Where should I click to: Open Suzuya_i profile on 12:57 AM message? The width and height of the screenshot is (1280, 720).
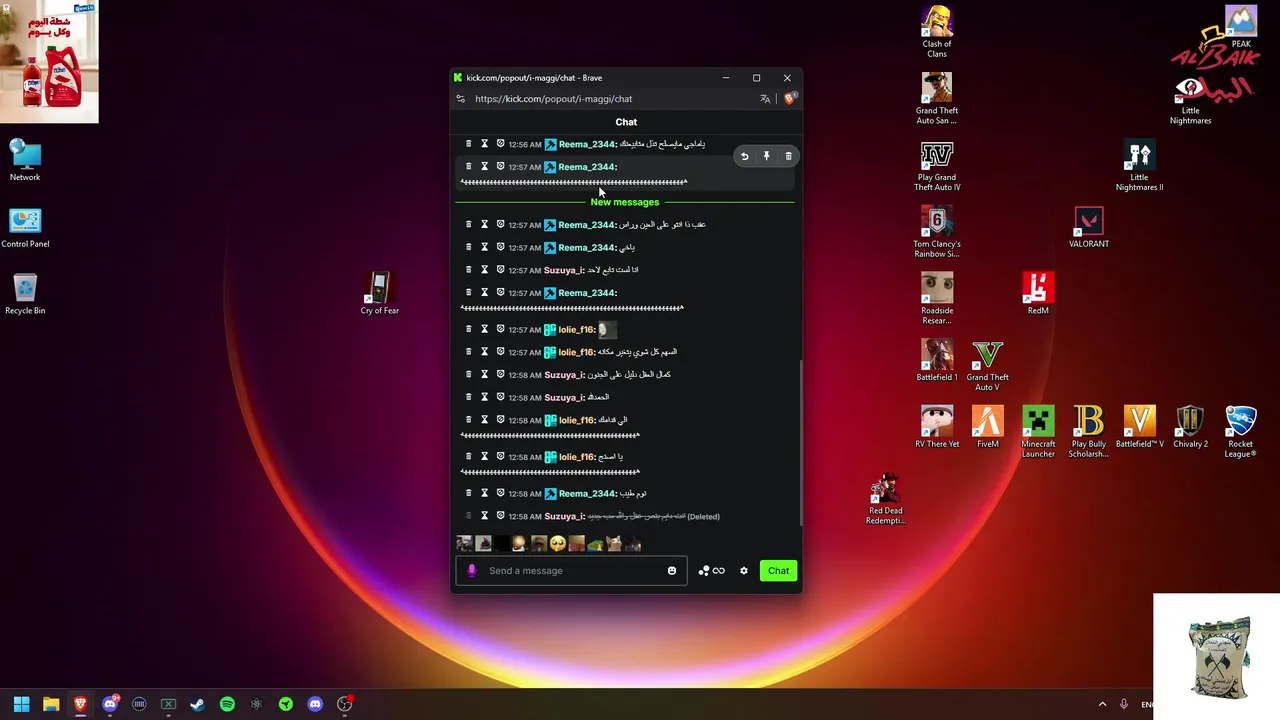[564, 270]
